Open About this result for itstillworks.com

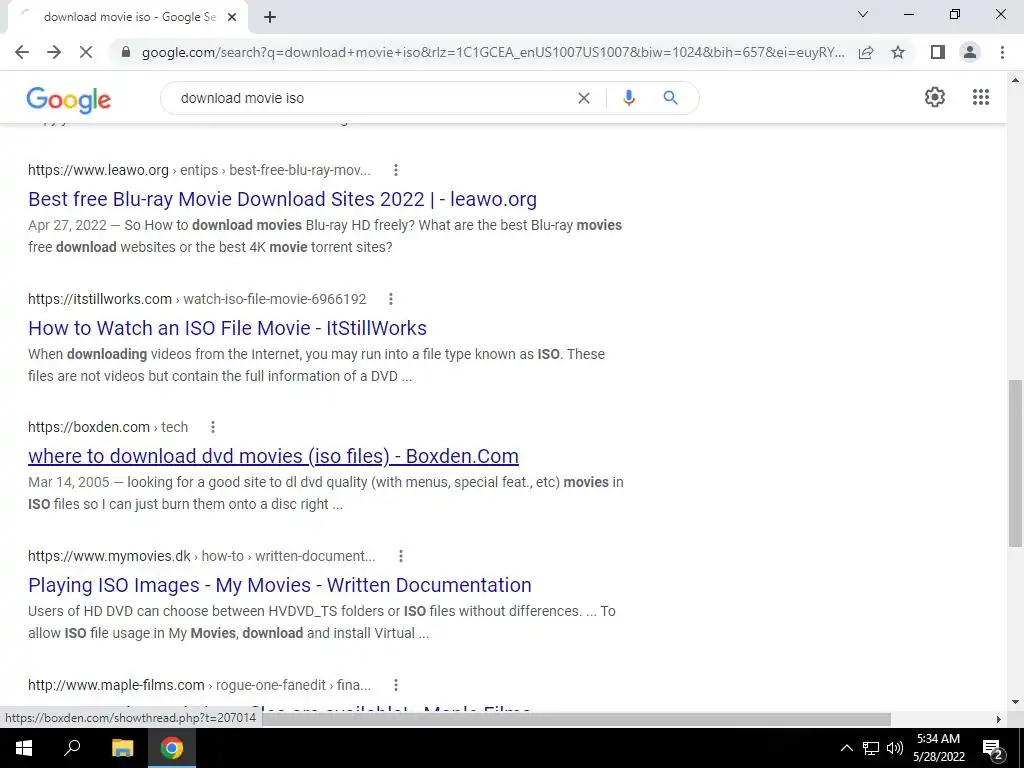[391, 299]
